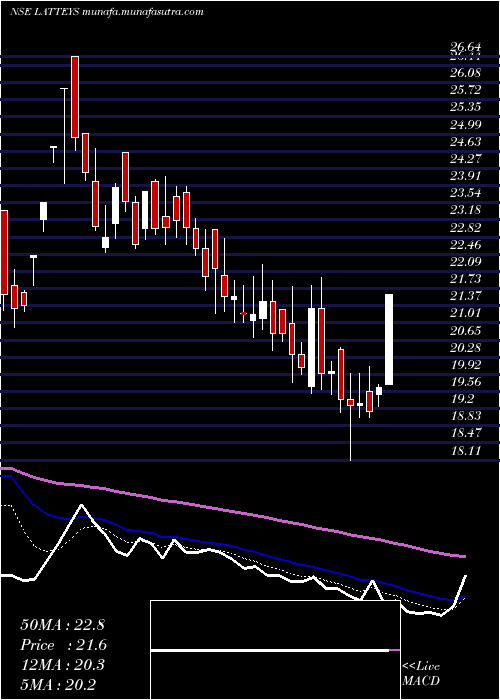Click the MACD histogram box

275,650
